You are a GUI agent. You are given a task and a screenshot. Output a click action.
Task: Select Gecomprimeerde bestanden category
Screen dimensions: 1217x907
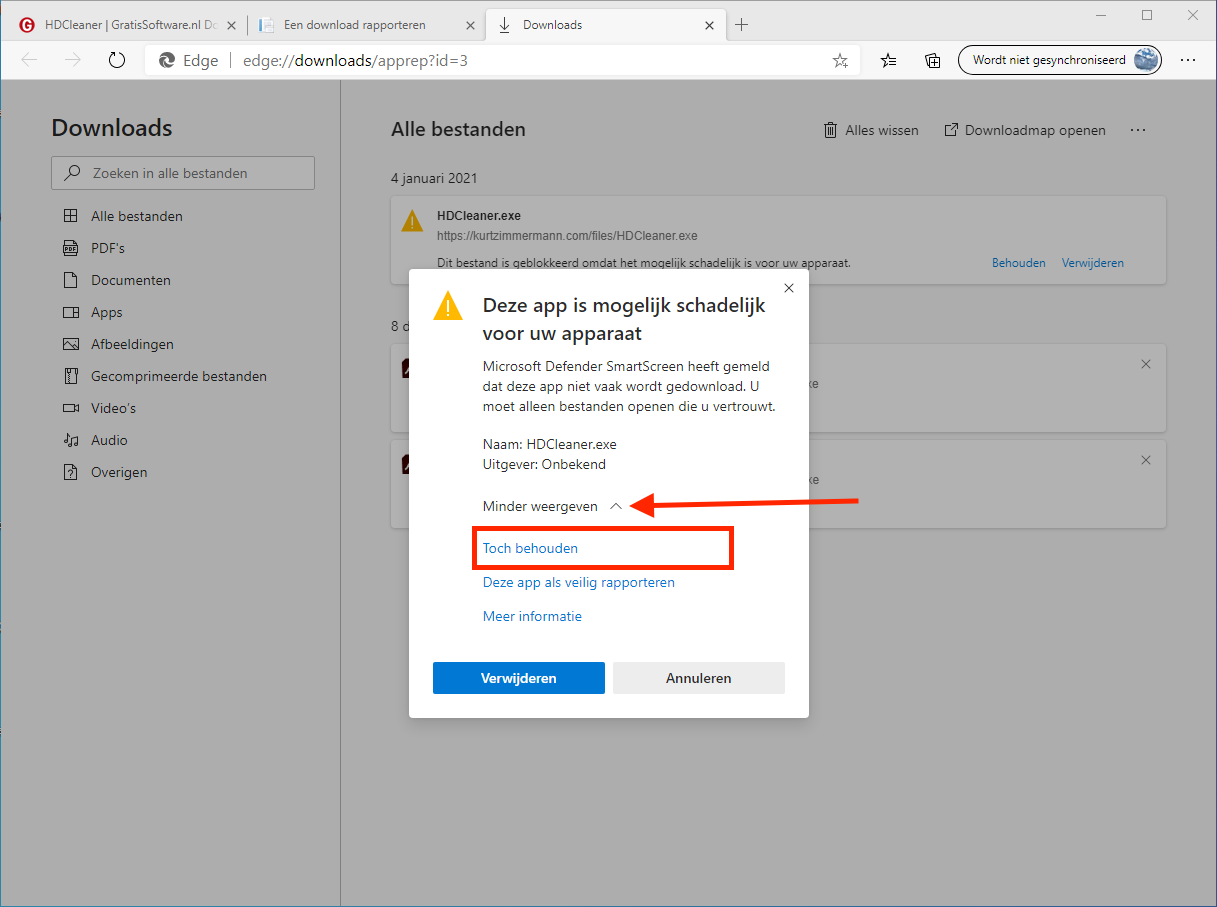(178, 376)
